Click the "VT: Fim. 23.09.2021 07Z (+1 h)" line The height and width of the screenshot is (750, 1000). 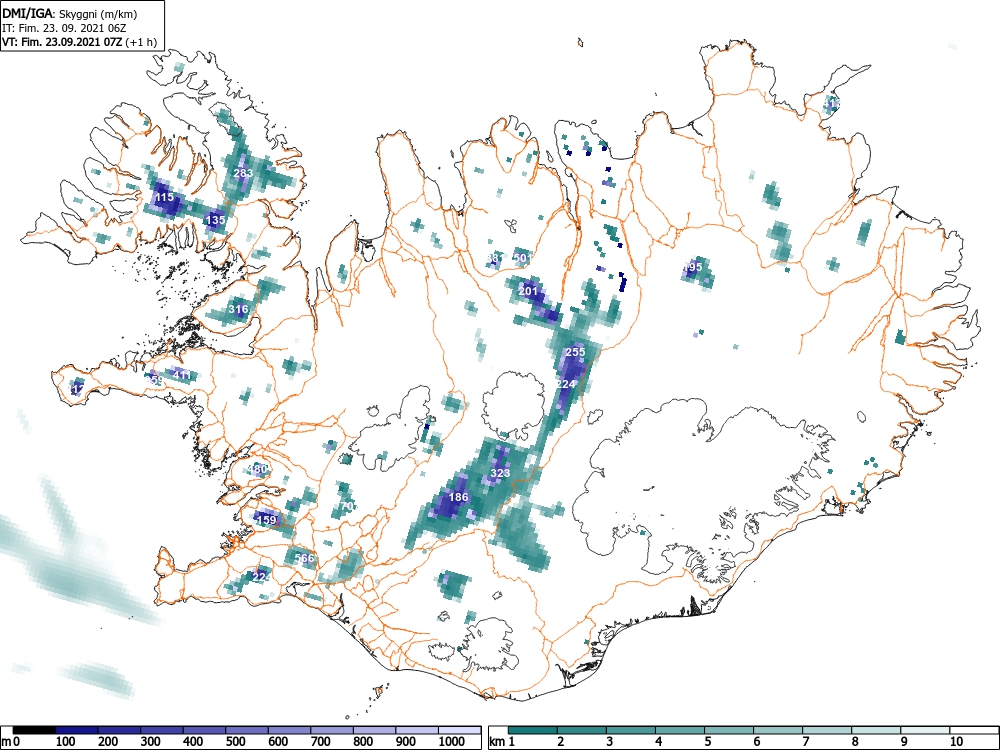click(x=79, y=42)
